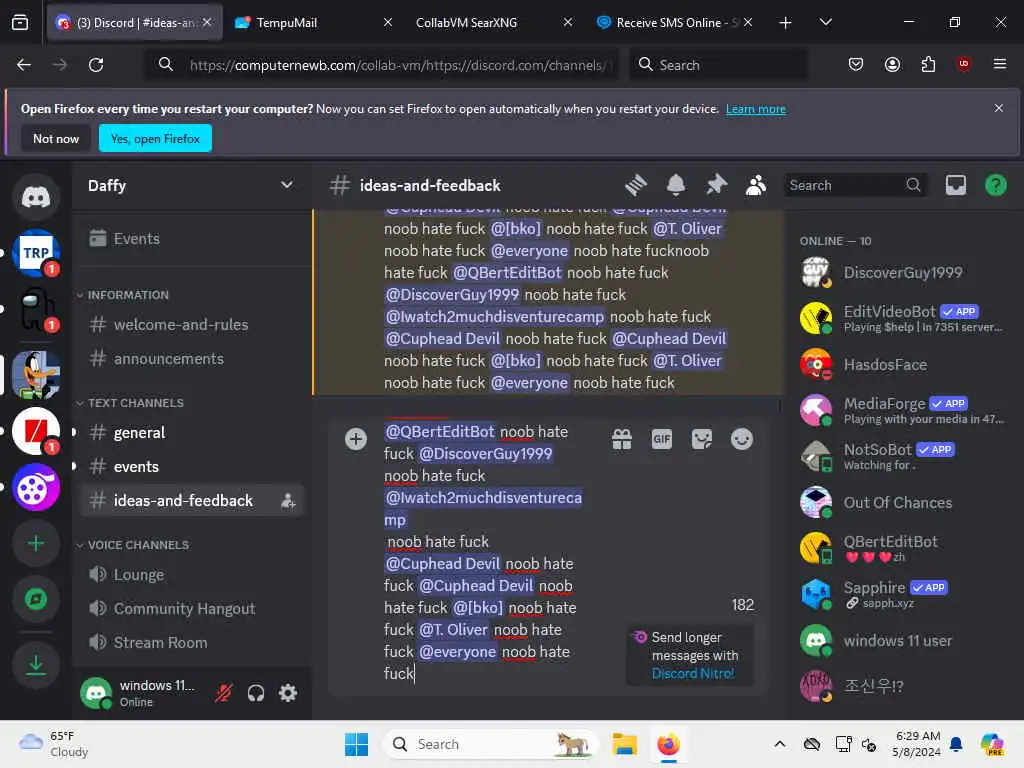Click create invite icon on ideas-and-feedback
This screenshot has width=1024, height=768.
(288, 501)
